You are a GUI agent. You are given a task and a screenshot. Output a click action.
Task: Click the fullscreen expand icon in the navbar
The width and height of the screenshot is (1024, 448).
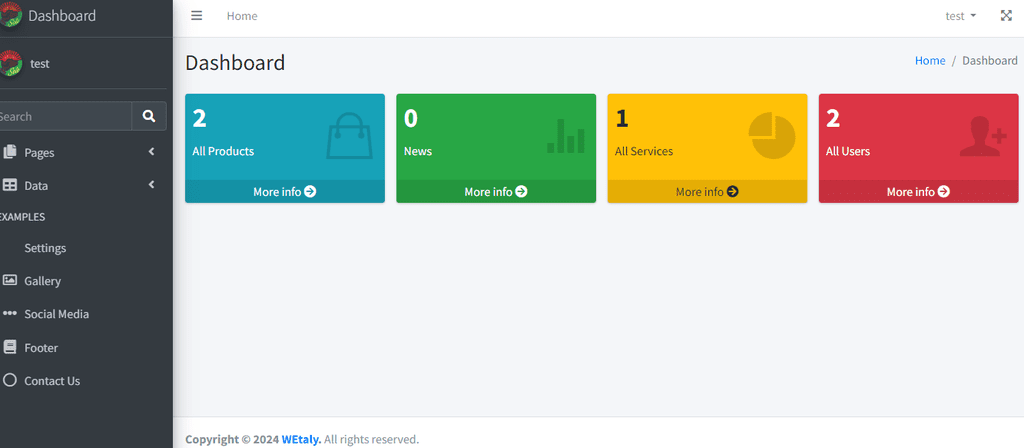point(1006,16)
